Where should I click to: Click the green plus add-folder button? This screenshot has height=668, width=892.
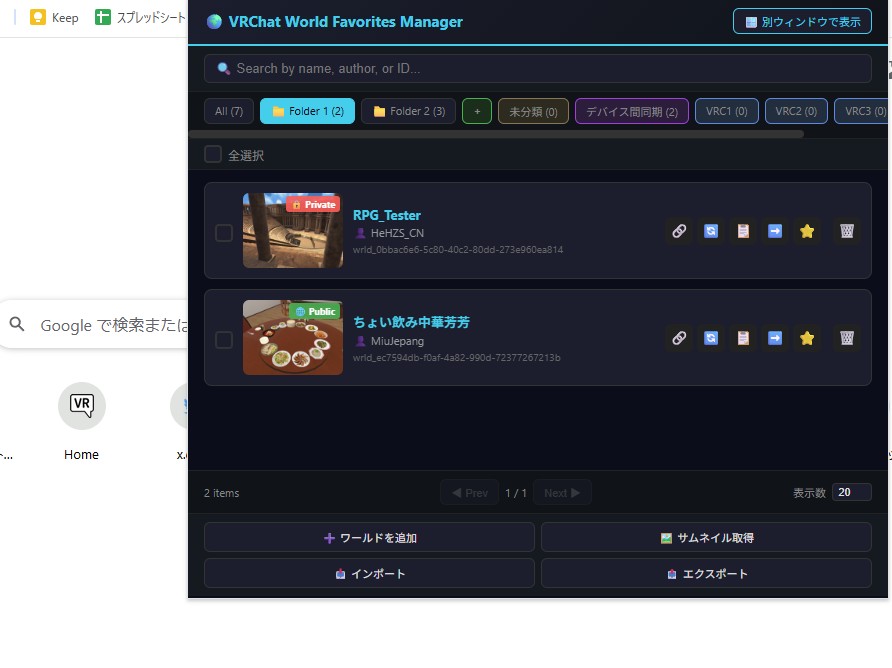click(477, 112)
